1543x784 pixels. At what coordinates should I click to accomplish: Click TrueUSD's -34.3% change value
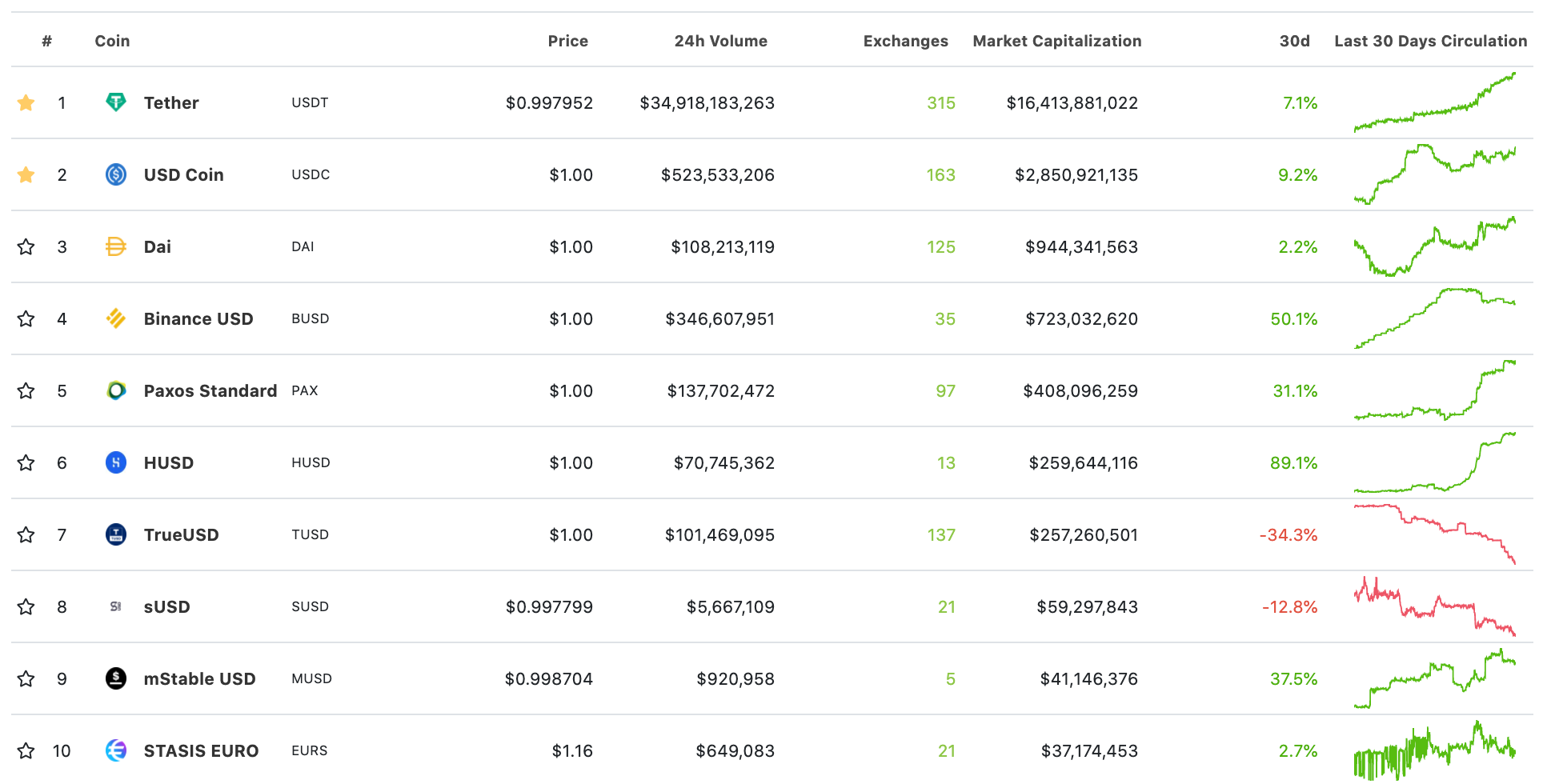[1289, 534]
